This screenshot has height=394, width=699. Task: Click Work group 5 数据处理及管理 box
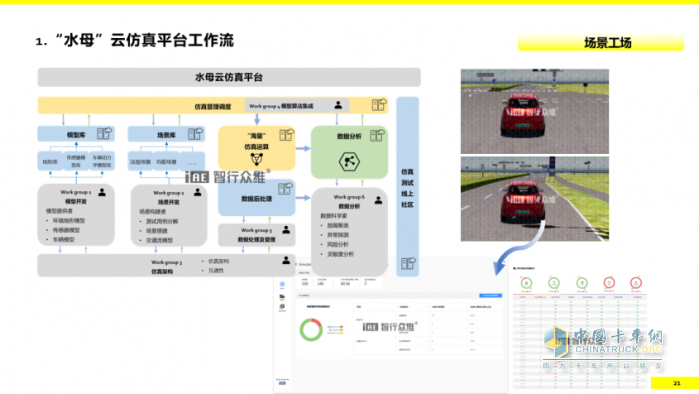(x=256, y=235)
